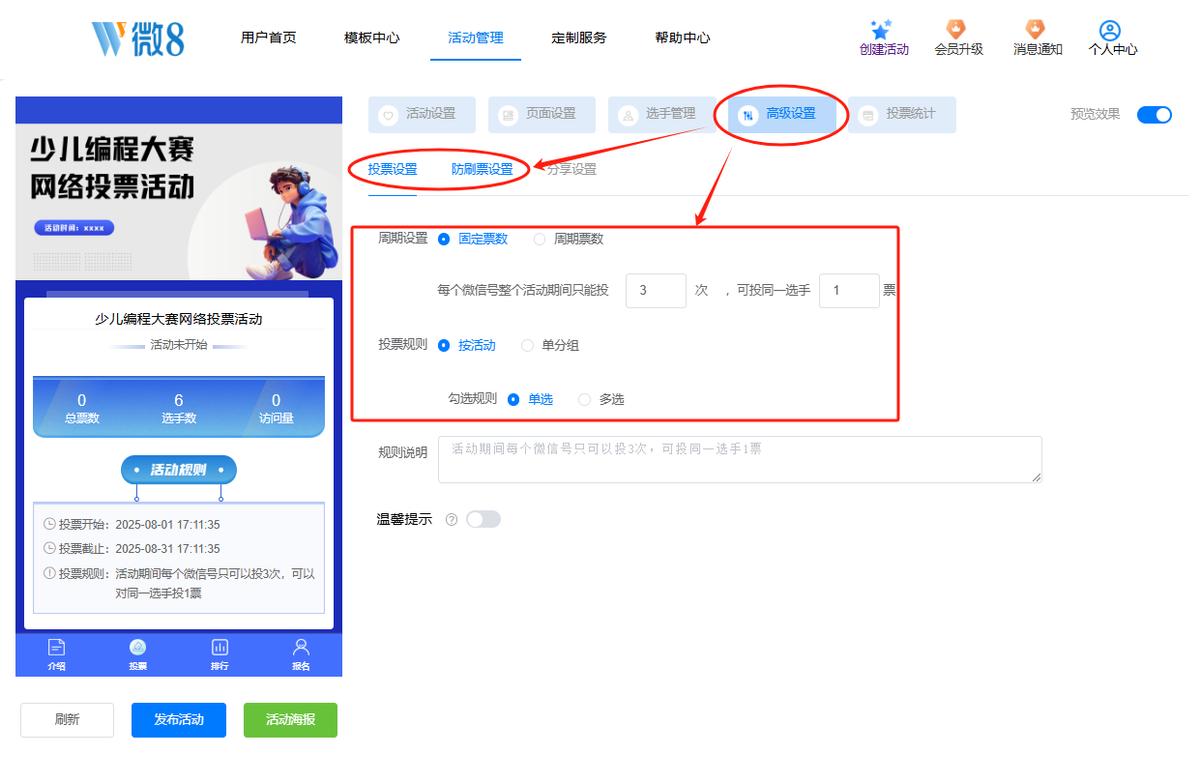
Task: Open the 分享设置 sub-tab
Action: (572, 170)
